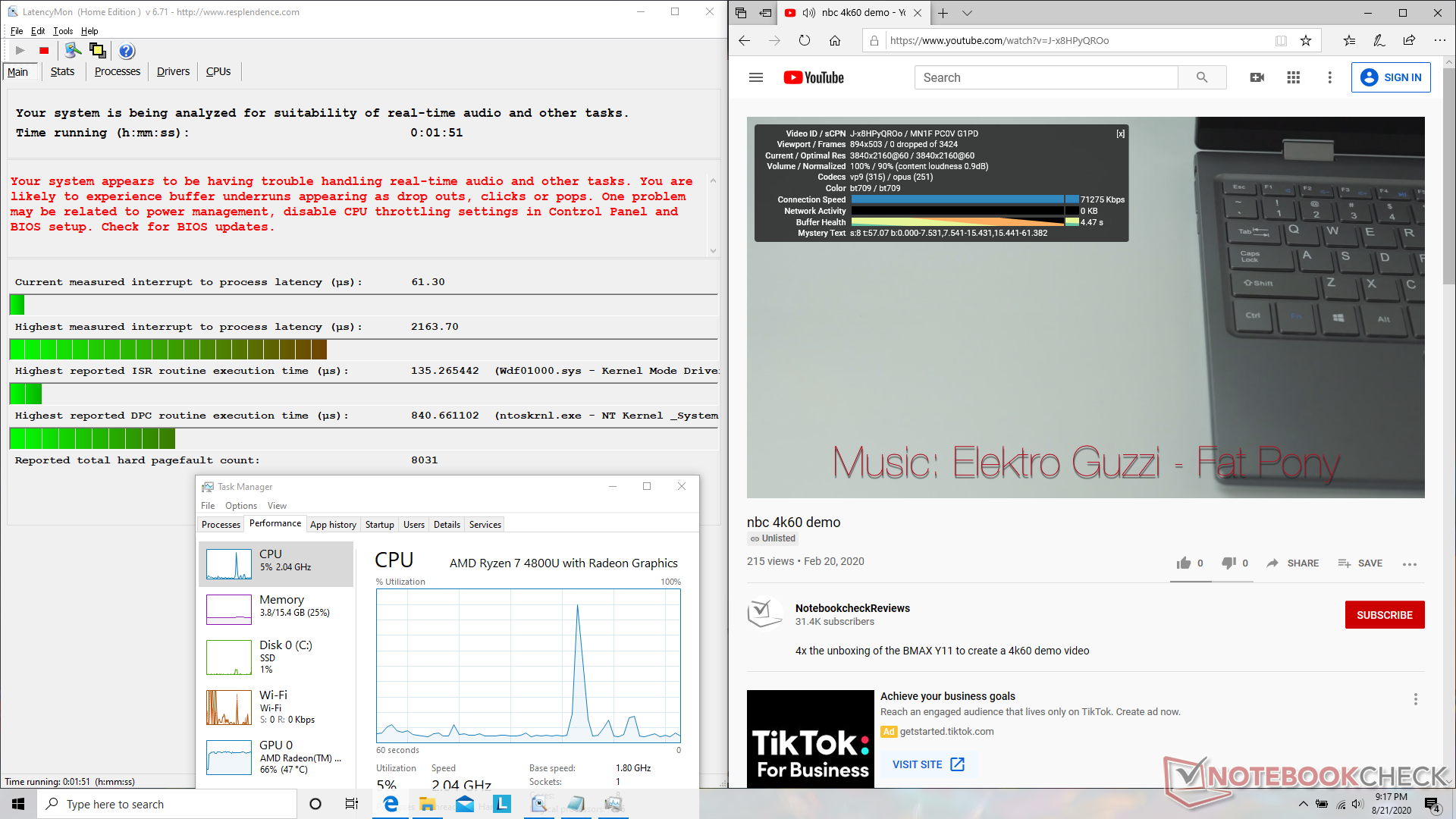Show hidden system tray icons chevron
Image resolution: width=1456 pixels, height=819 pixels.
click(x=1303, y=804)
